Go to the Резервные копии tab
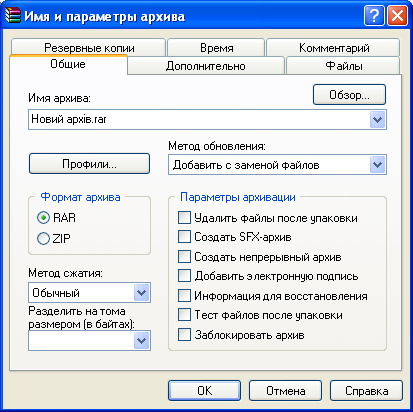Image resolution: width=413 pixels, height=412 pixels. pyautogui.click(x=89, y=47)
